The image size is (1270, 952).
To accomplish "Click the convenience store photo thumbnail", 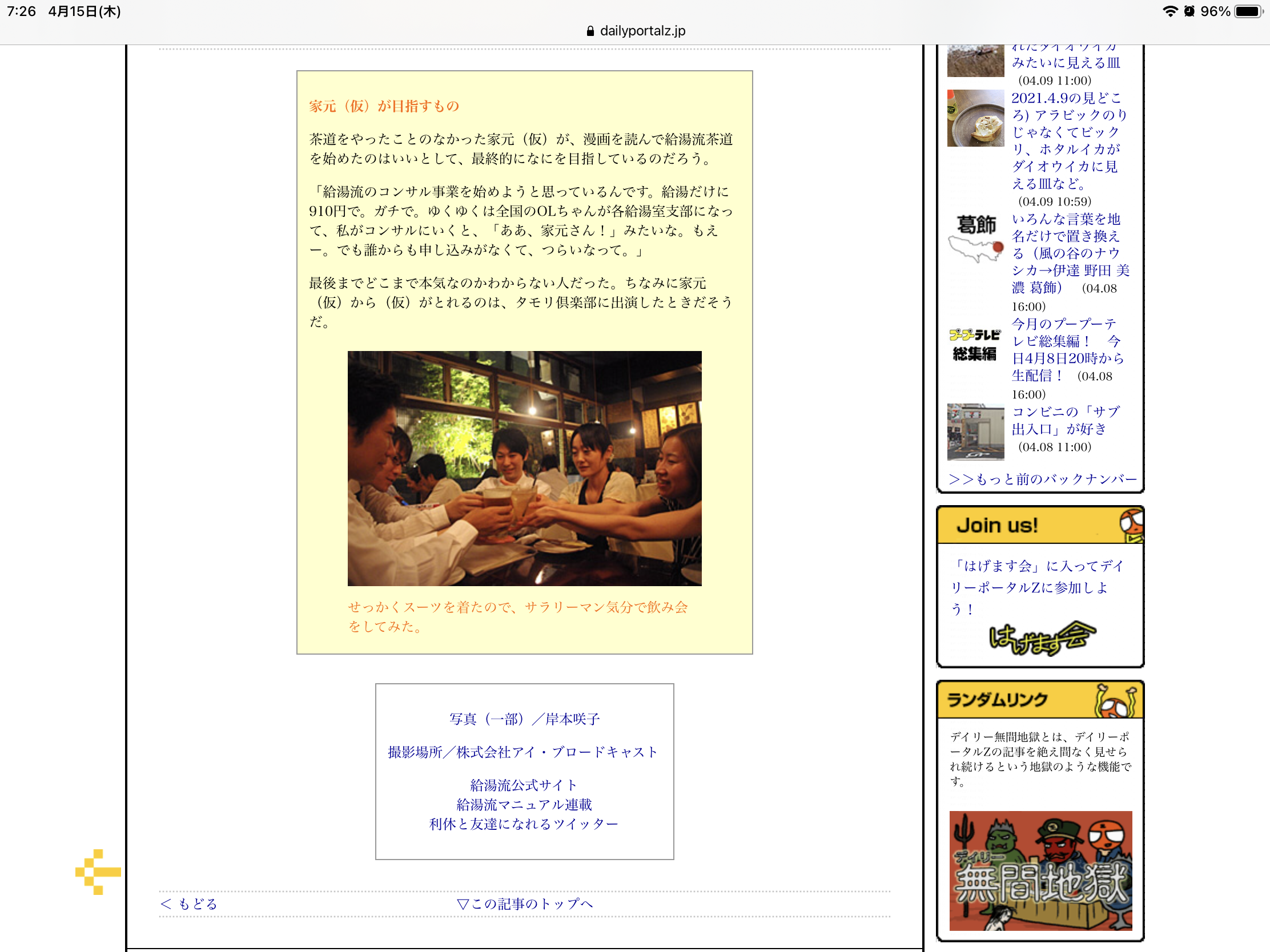I will pyautogui.click(x=975, y=431).
